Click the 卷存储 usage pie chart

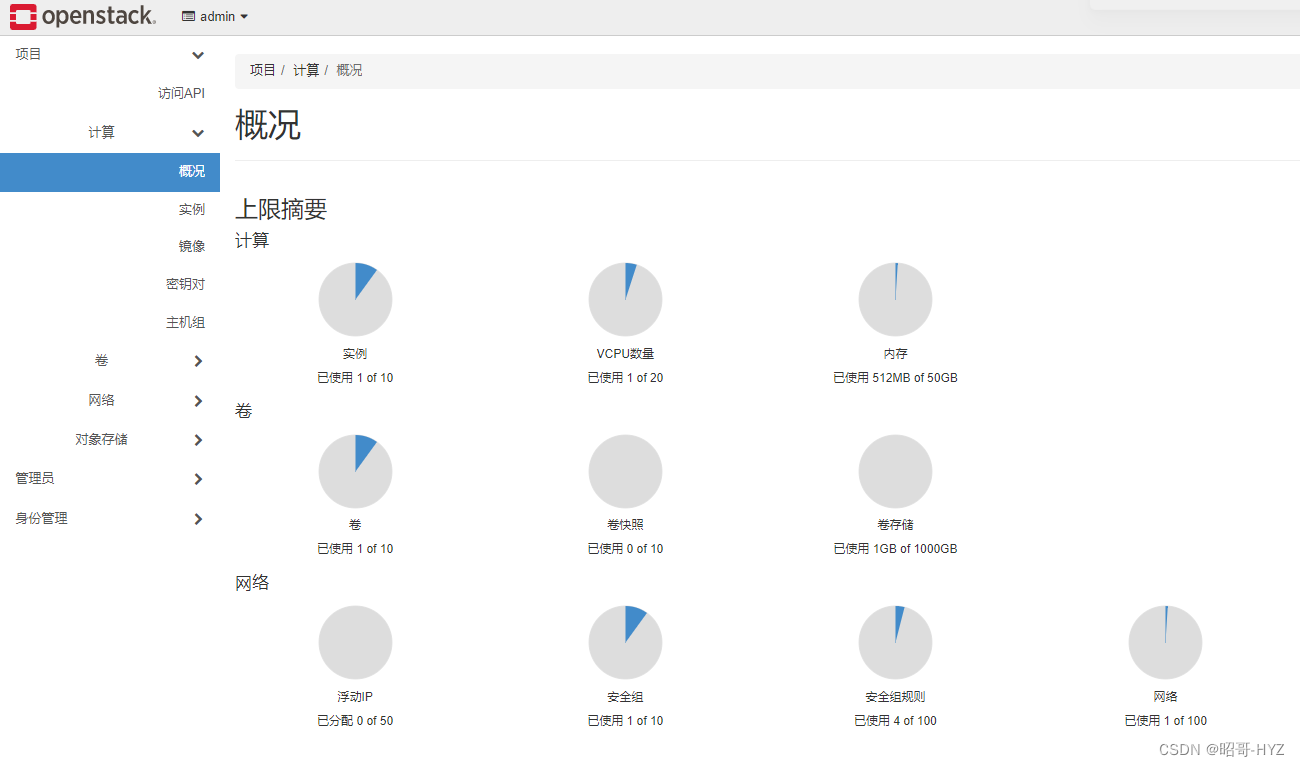(x=895, y=471)
